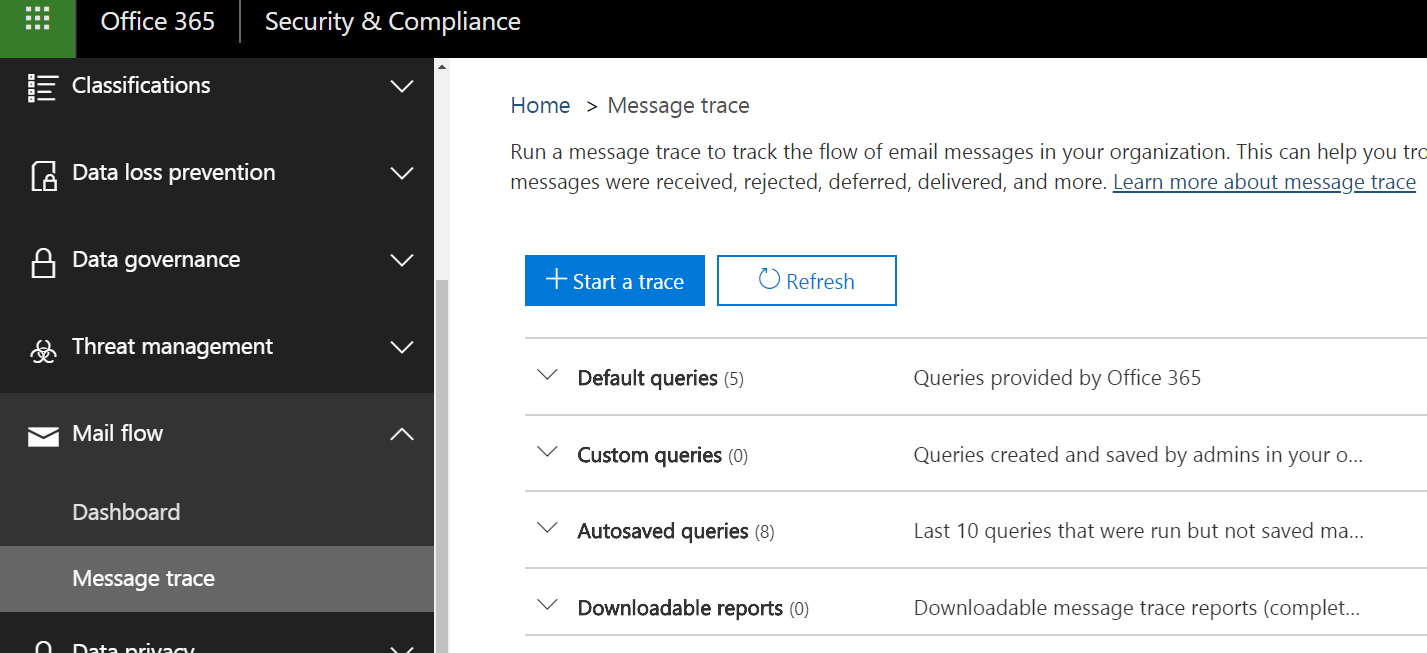This screenshot has height=653, width=1427.
Task: Open the Learn more about message trace link
Action: pos(1263,181)
